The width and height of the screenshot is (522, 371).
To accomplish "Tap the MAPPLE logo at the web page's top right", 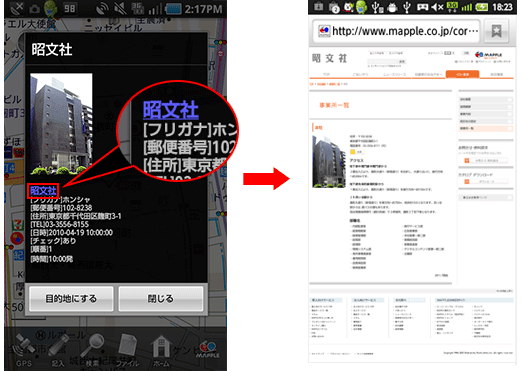I will [x=488, y=55].
